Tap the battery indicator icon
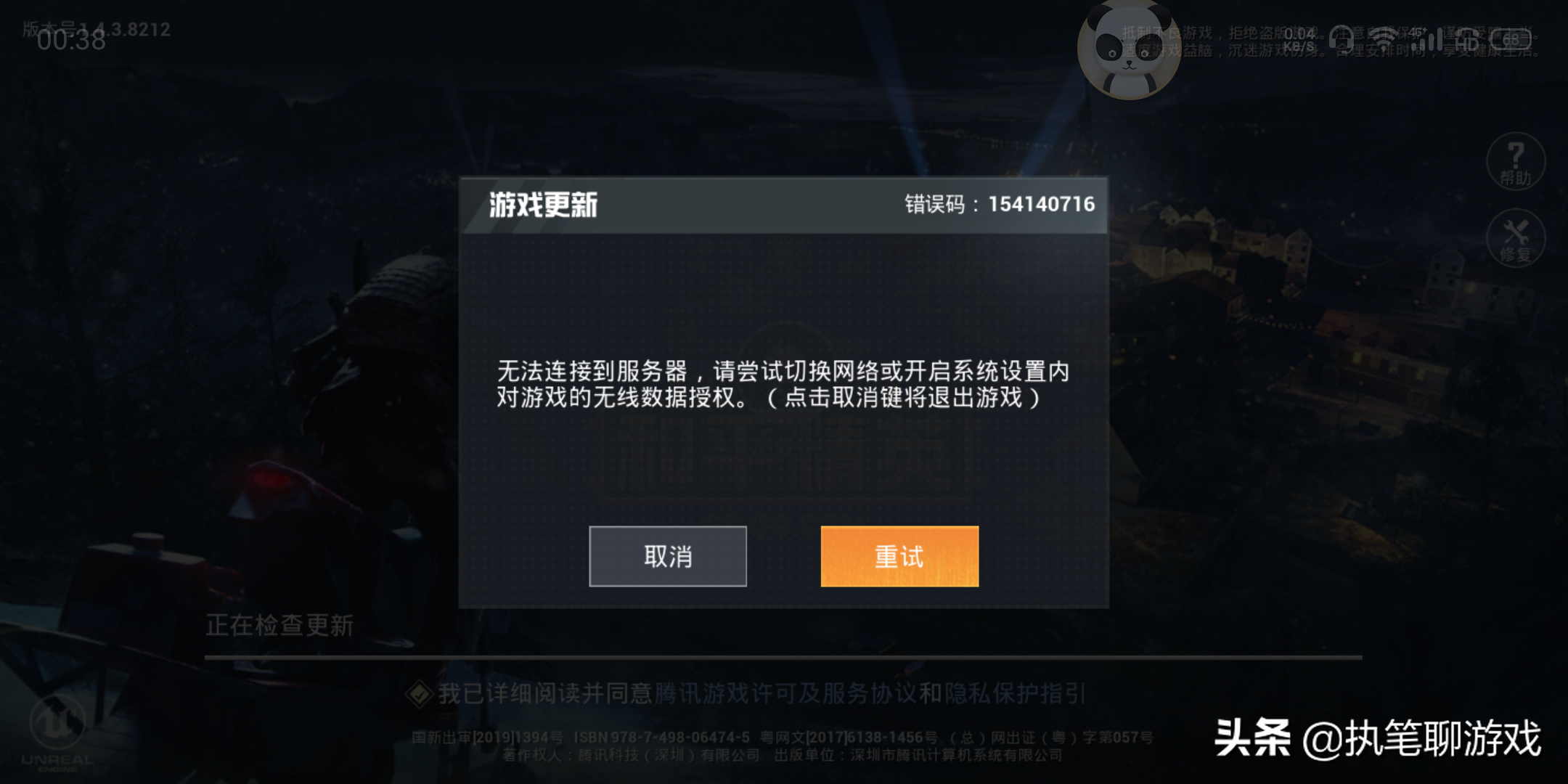This screenshot has height=784, width=1568. pyautogui.click(x=1511, y=39)
